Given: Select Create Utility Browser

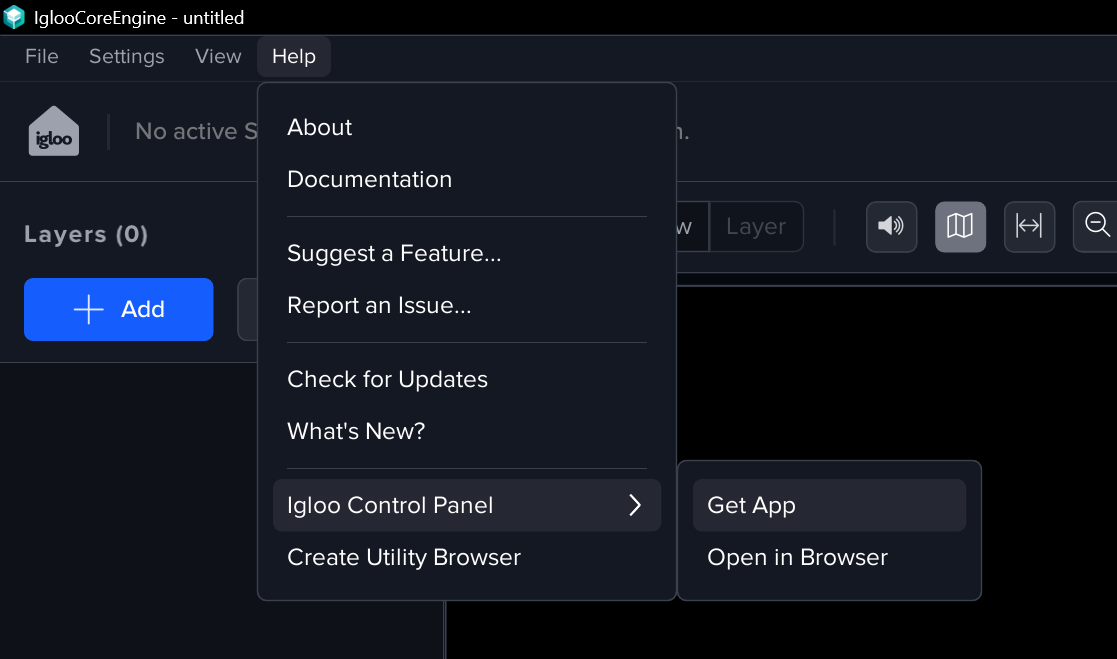Looking at the screenshot, I should coord(404,557).
